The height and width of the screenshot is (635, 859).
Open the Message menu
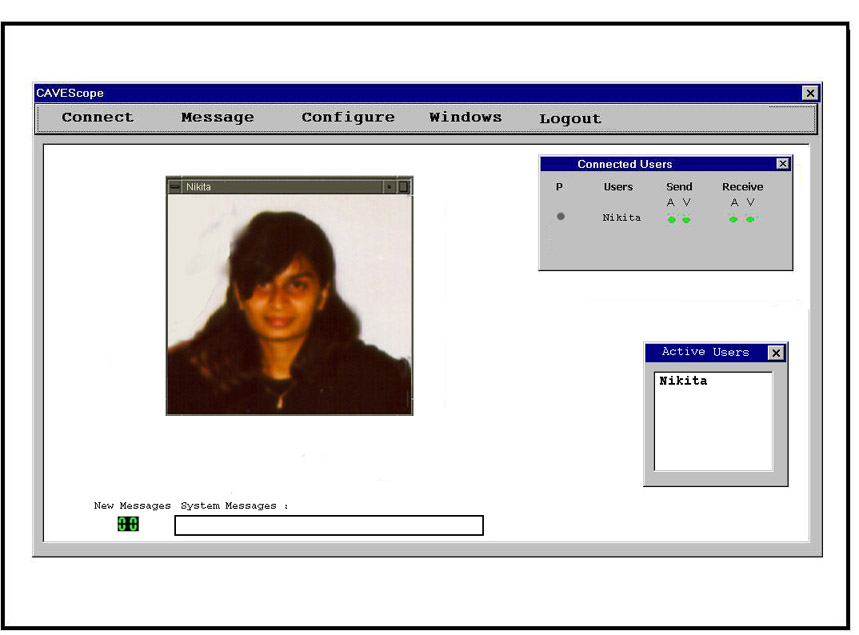(x=217, y=117)
